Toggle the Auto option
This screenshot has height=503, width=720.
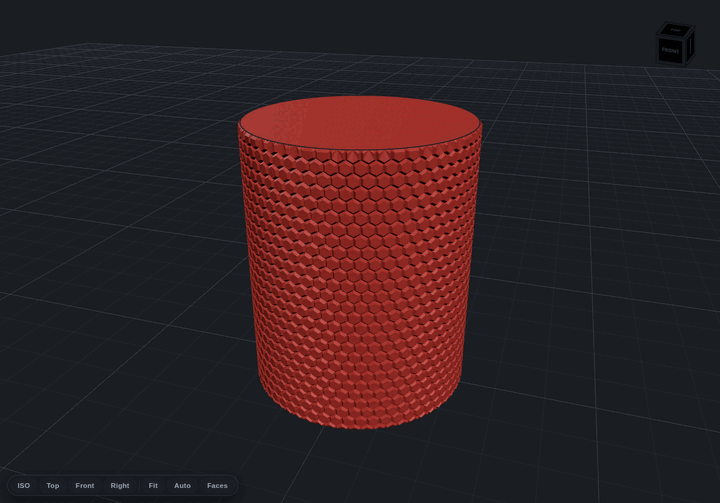coord(182,486)
